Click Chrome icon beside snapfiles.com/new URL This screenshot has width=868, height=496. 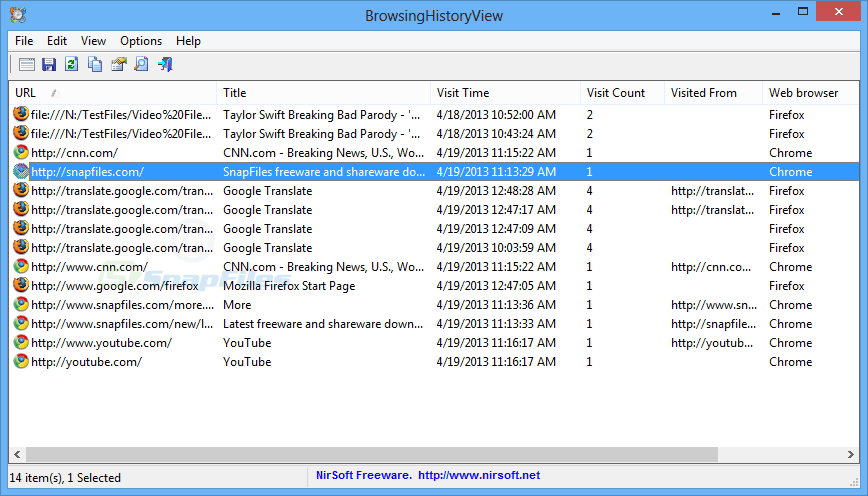pos(21,323)
